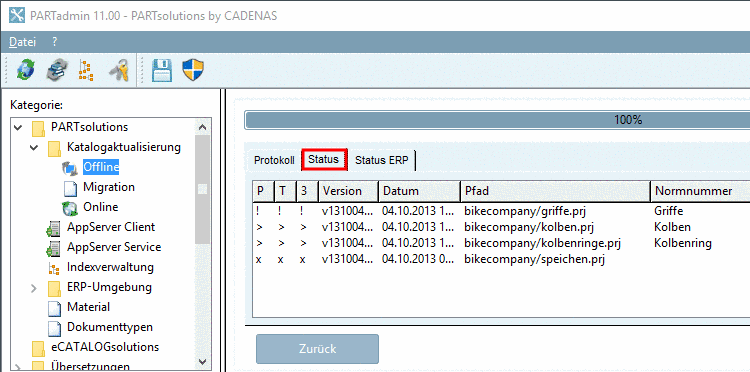Collapse the Katalogaktualisierung tree node
750x372 pixels.
pos(34,147)
